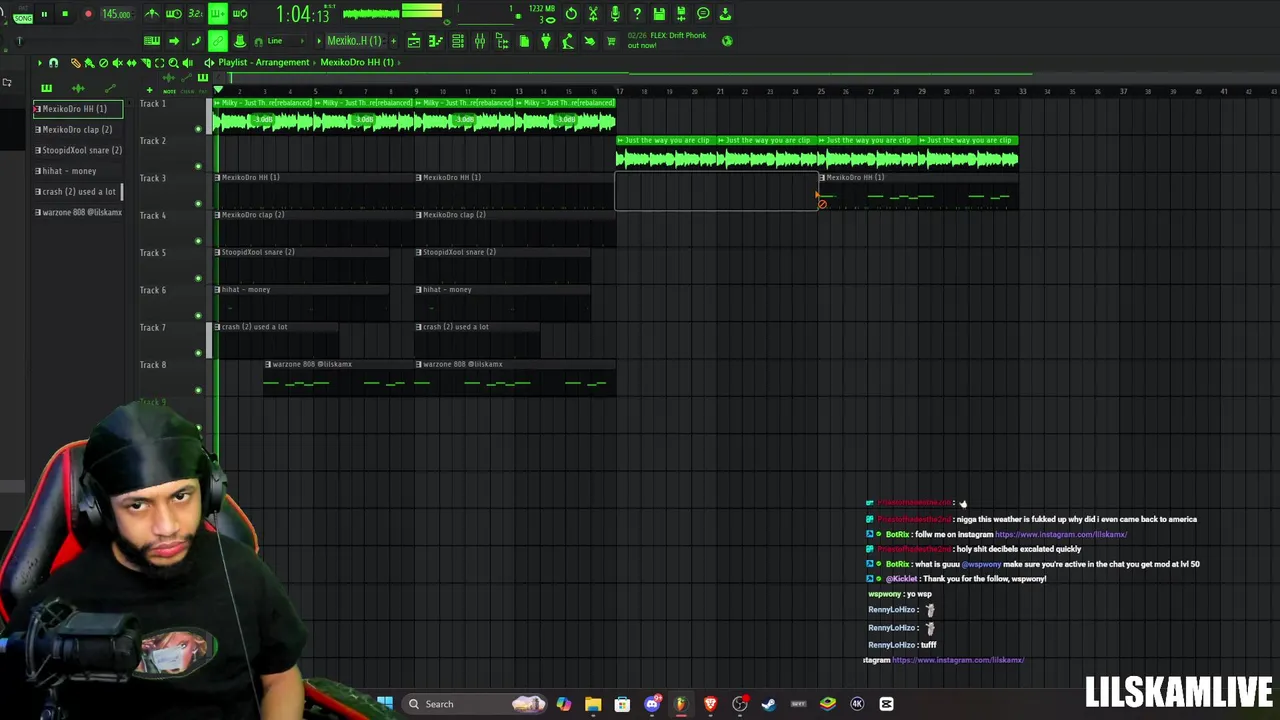The image size is (1280, 720).
Task: Select StoopidXool snare (2) pattern in picker
Action: 78,150
